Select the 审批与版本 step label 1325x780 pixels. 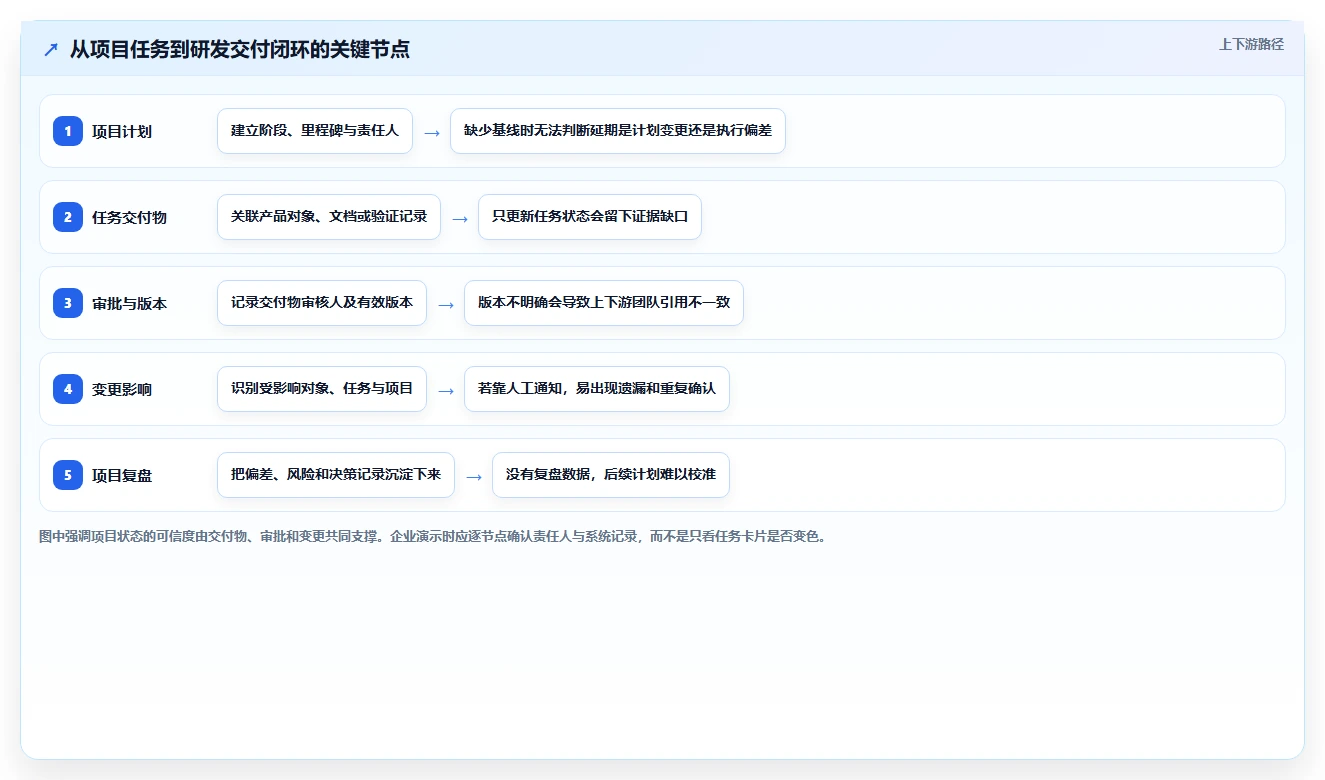pos(130,303)
